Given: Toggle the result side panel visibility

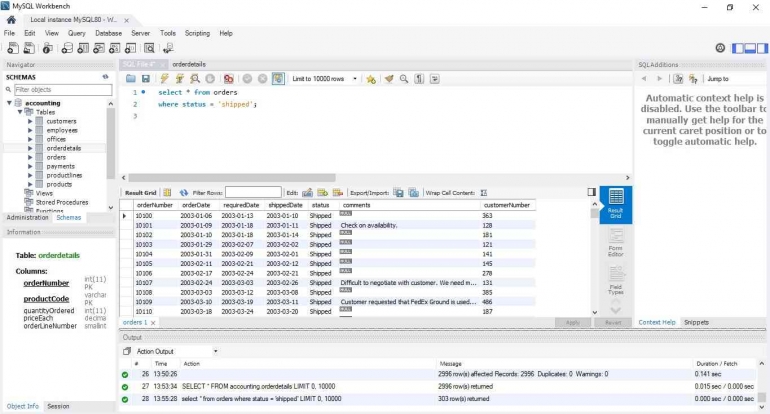Looking at the screenshot, I should tap(592, 192).
